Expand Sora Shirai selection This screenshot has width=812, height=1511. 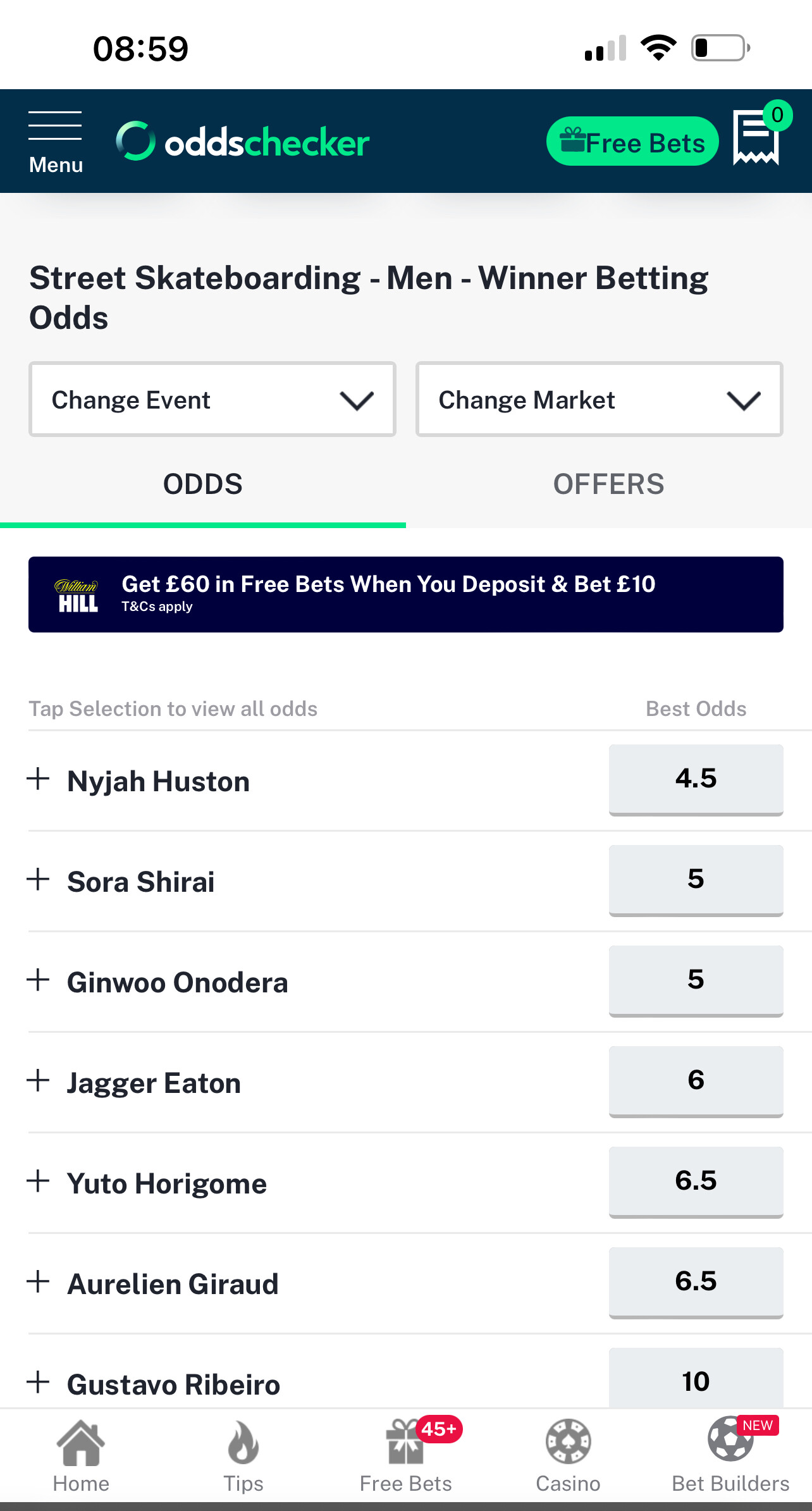pos(39,880)
